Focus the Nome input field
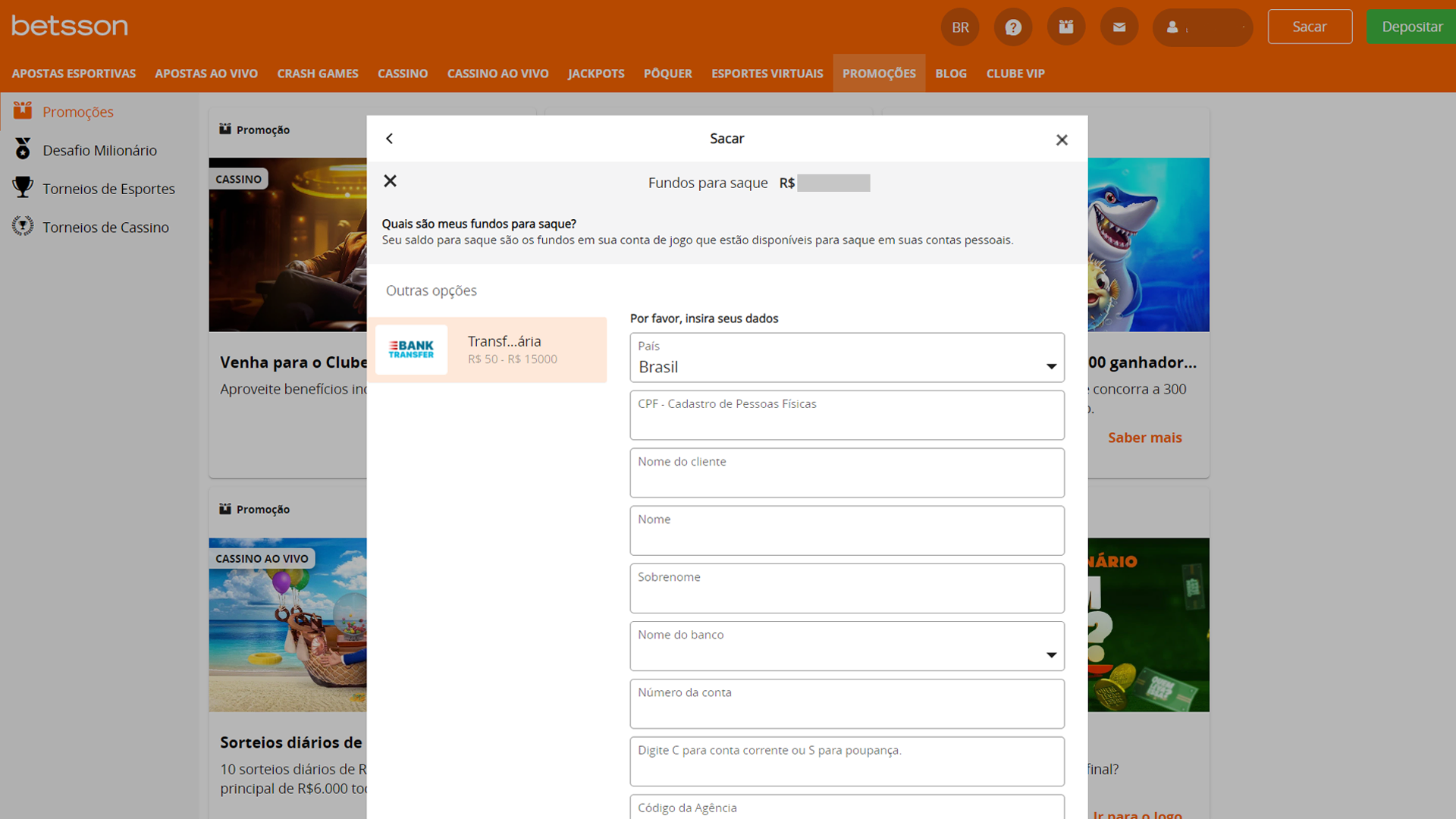The image size is (1456, 819). [847, 531]
